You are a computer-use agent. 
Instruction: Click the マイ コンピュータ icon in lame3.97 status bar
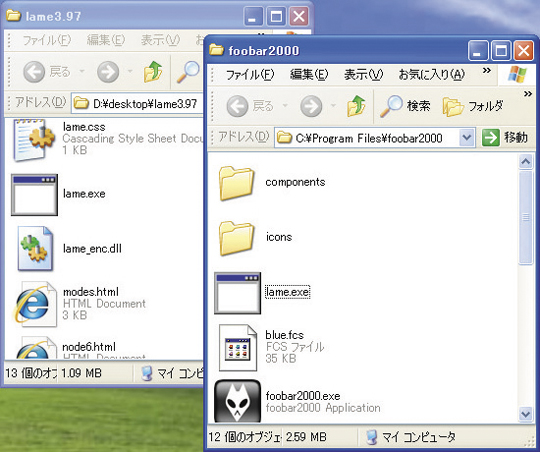(x=147, y=373)
